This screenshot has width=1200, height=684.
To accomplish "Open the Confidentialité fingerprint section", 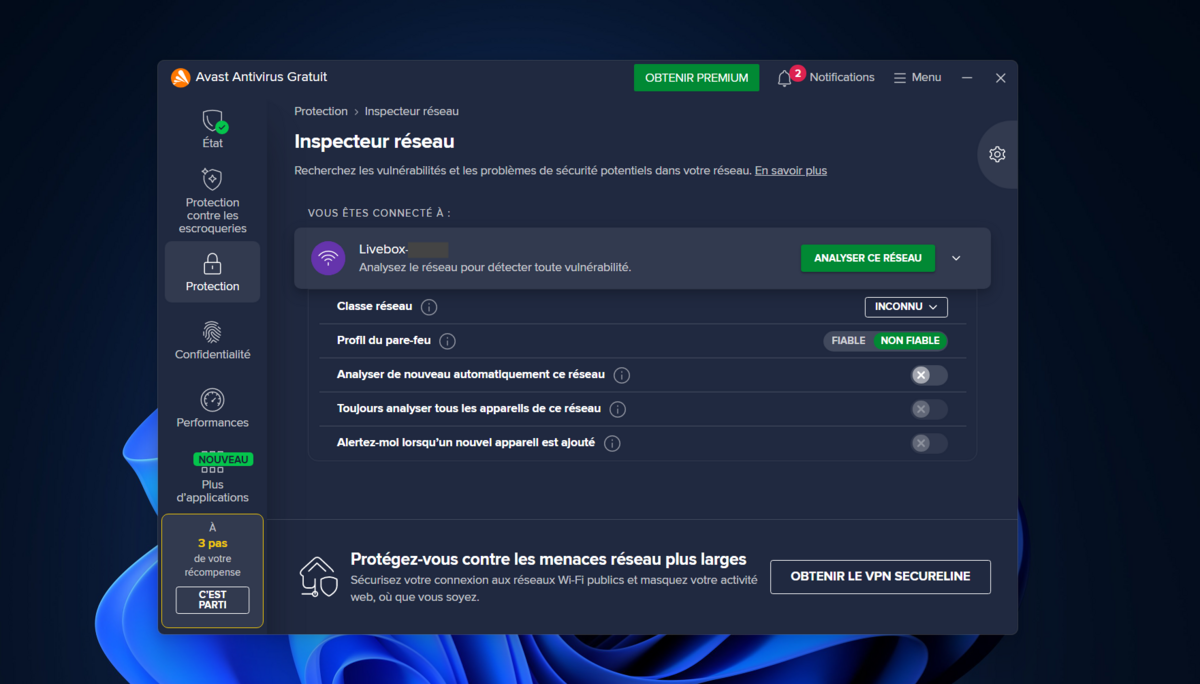I will click(212, 340).
